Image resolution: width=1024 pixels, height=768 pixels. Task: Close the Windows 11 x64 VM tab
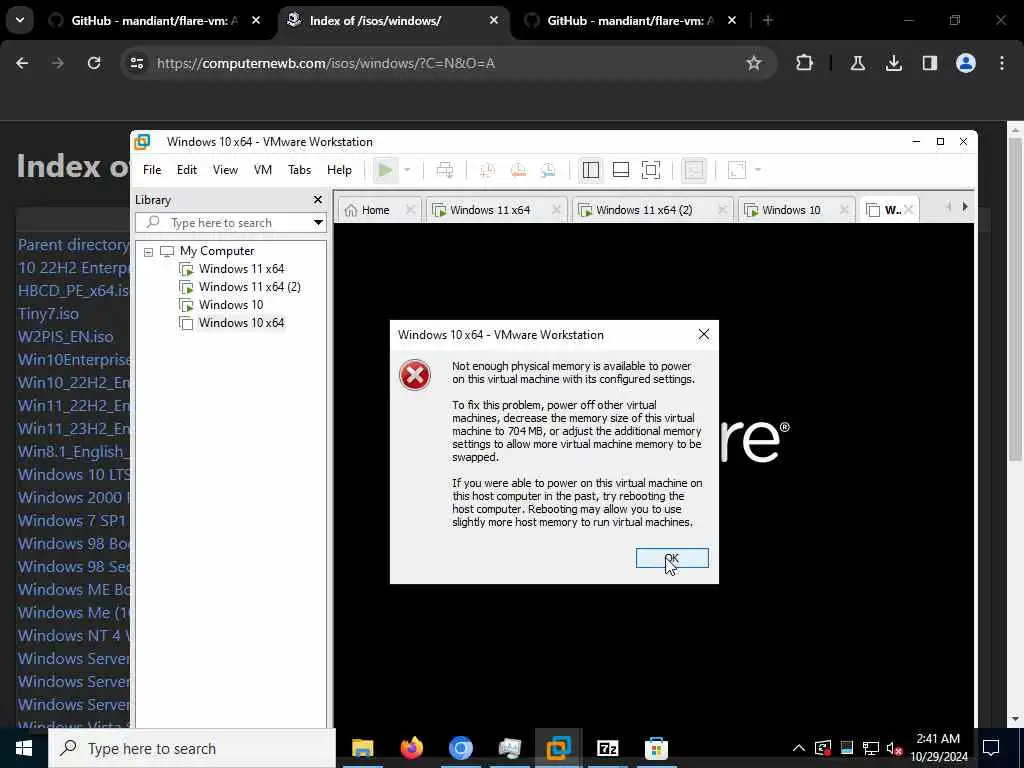click(556, 210)
